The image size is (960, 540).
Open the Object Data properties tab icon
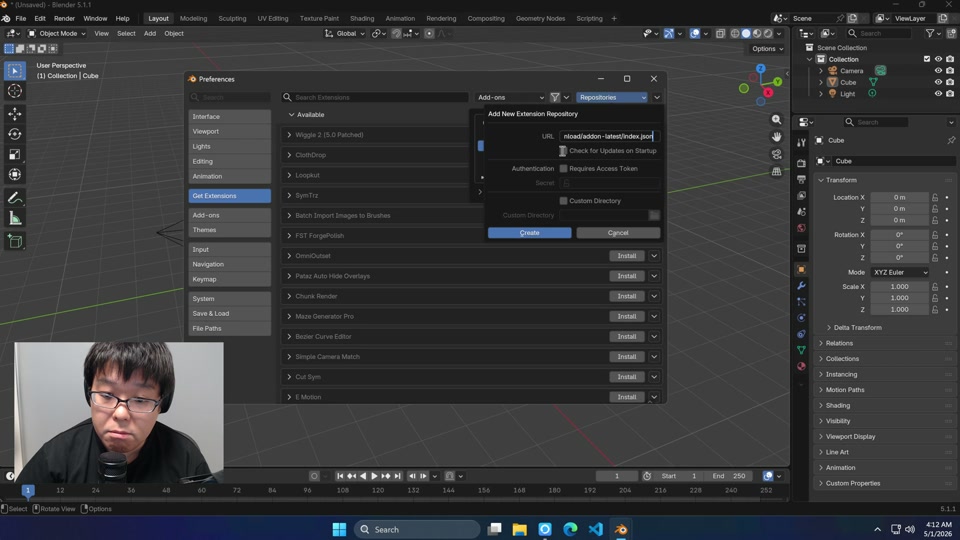pyautogui.click(x=801, y=350)
